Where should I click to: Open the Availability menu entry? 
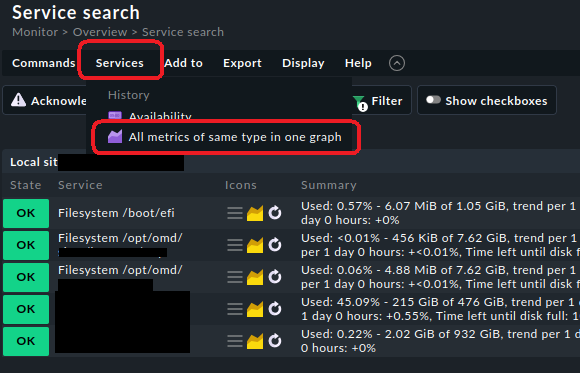pos(160,116)
